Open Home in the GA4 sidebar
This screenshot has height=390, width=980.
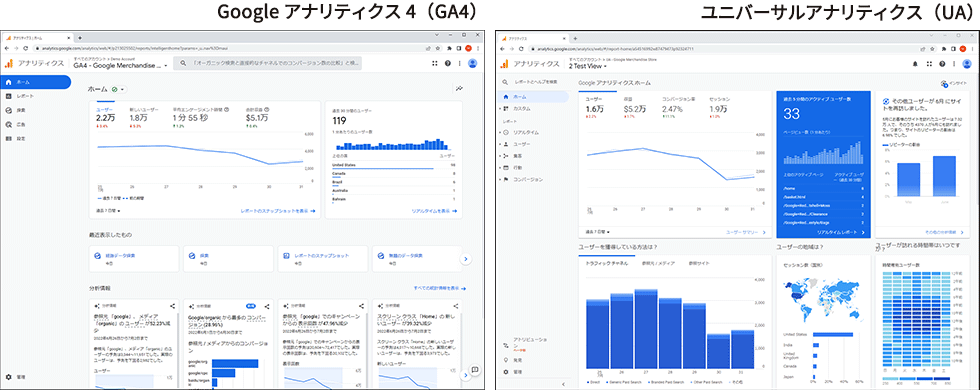point(36,82)
